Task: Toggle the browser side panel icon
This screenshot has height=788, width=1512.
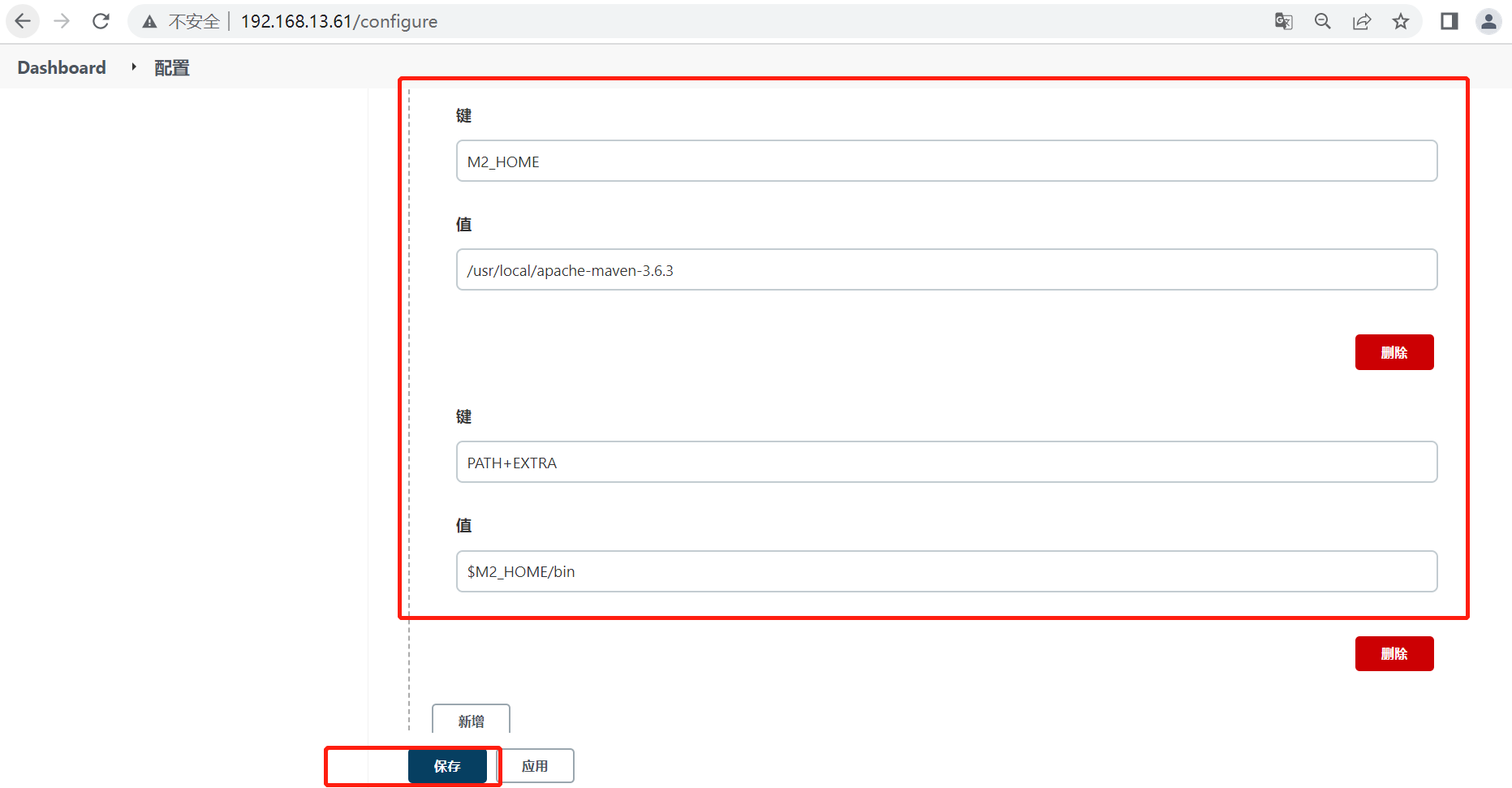Action: [x=1449, y=21]
